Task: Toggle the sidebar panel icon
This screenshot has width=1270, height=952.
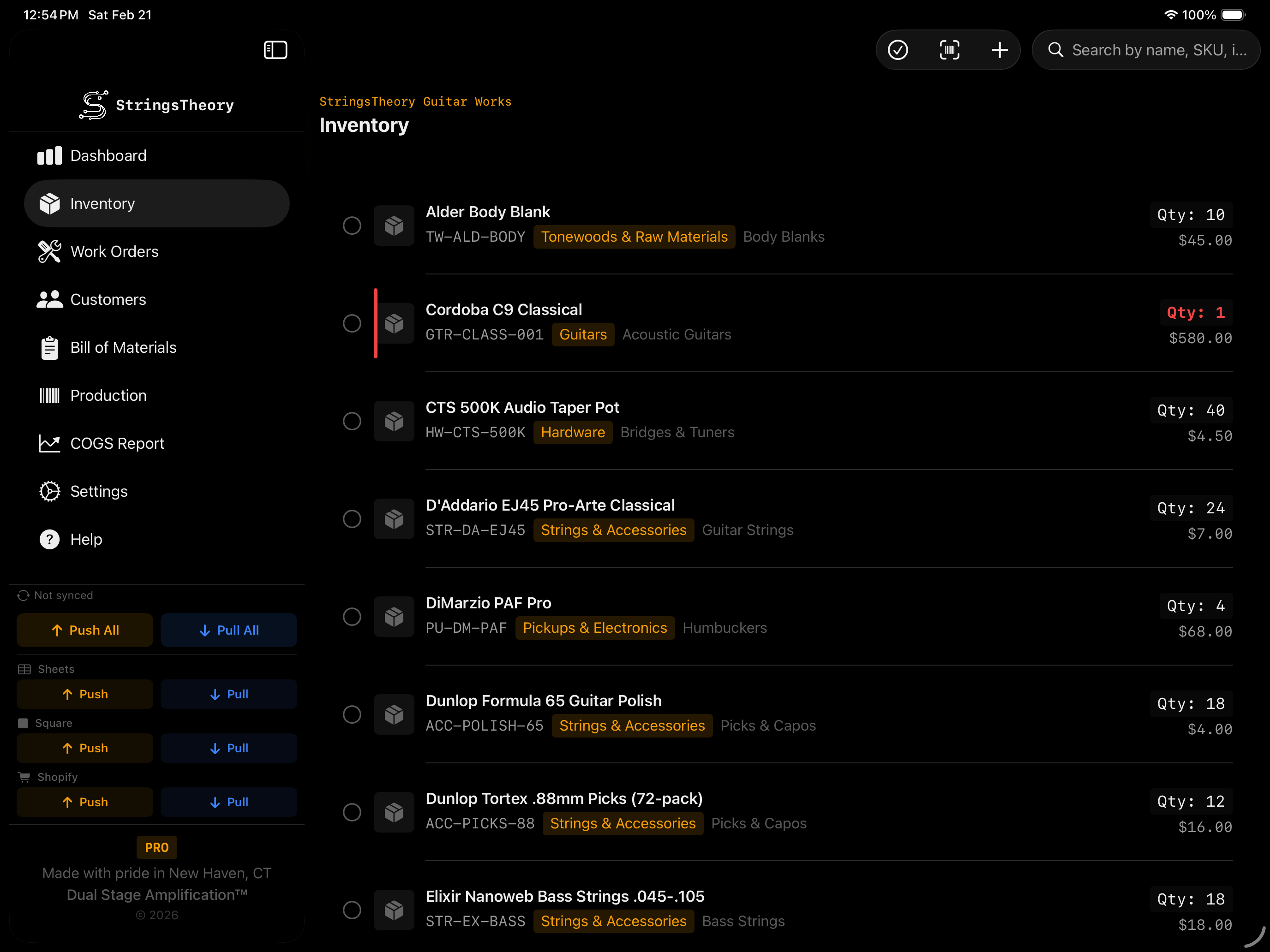Action: [275, 50]
